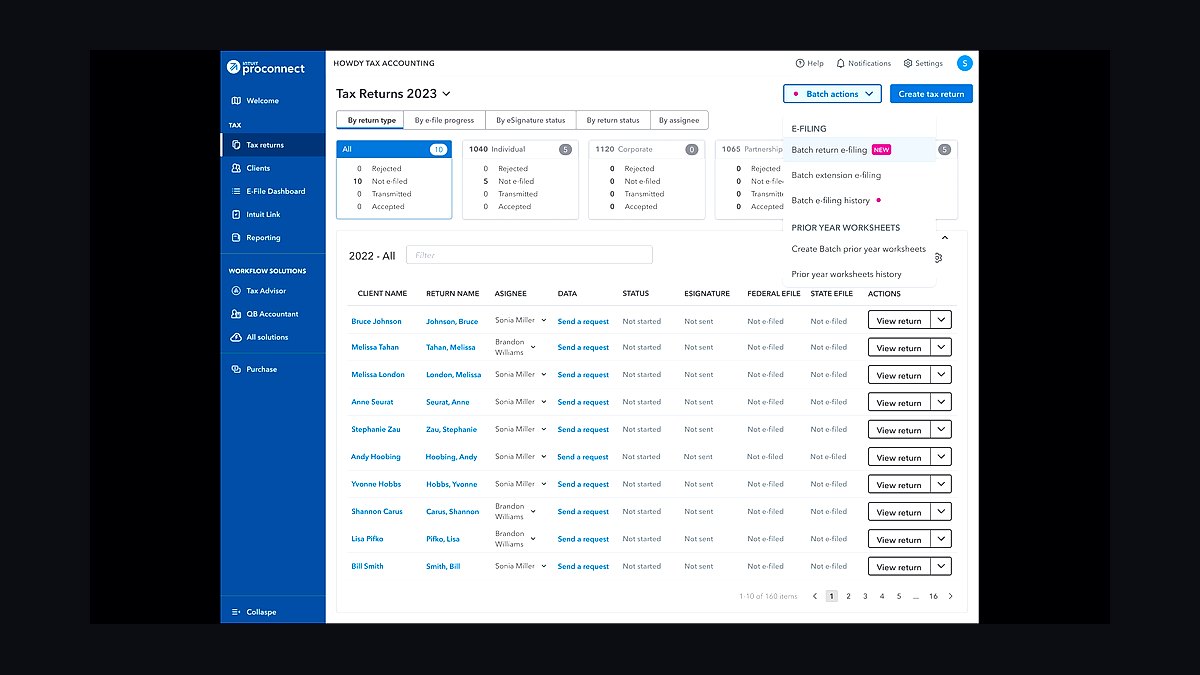
Task: Go to page 4 of results
Action: click(882, 596)
